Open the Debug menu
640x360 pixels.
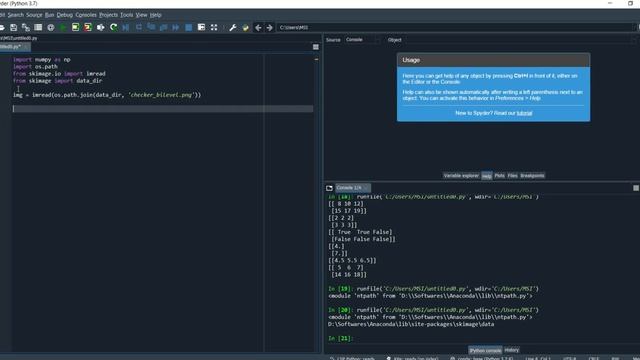[x=64, y=15]
